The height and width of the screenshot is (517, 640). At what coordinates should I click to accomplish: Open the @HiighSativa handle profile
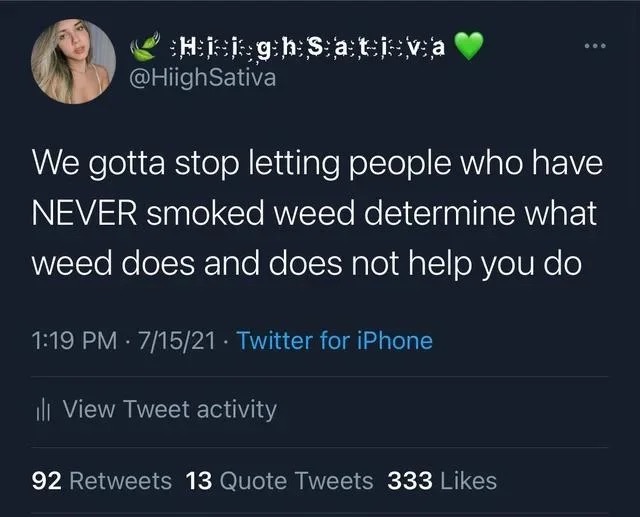point(202,78)
